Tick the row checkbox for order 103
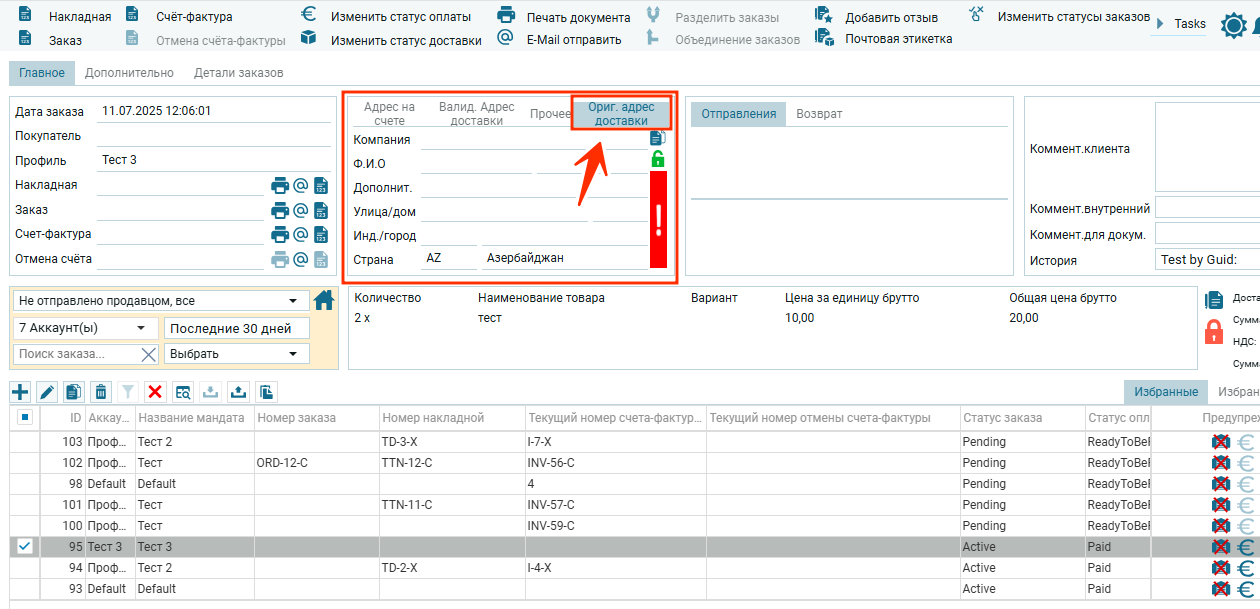The image size is (1260, 609). 25,441
